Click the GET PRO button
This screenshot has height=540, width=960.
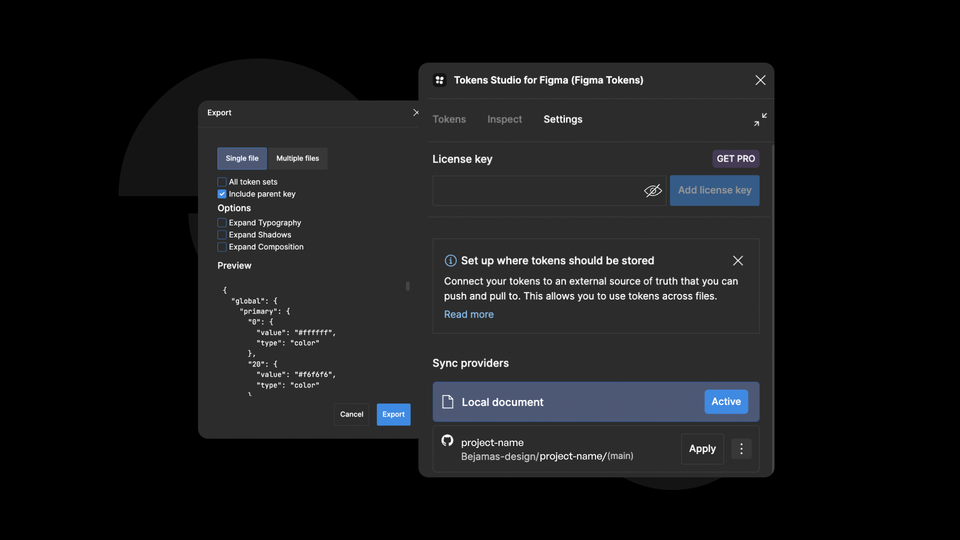(736, 159)
